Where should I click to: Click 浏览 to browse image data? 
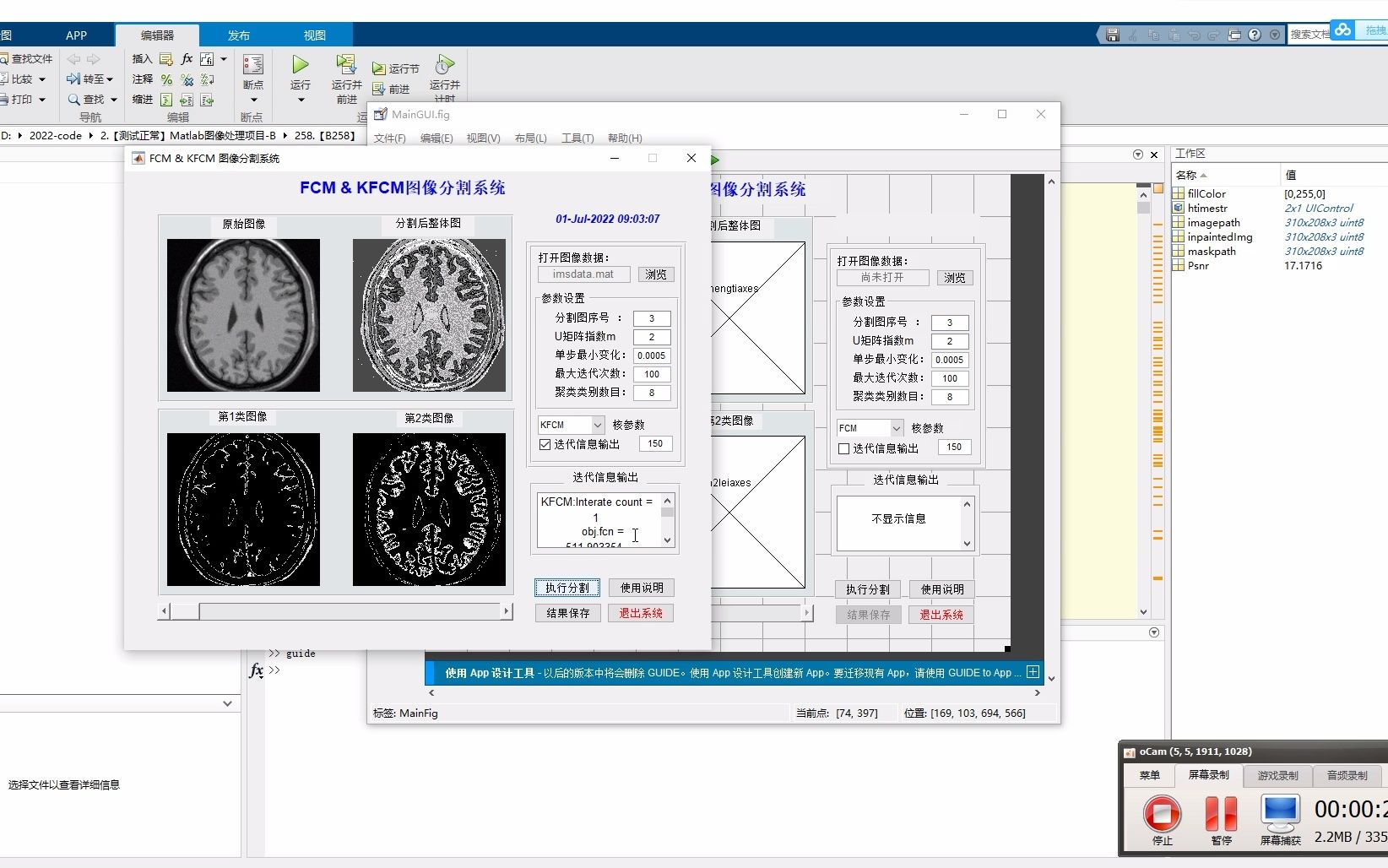pos(656,274)
